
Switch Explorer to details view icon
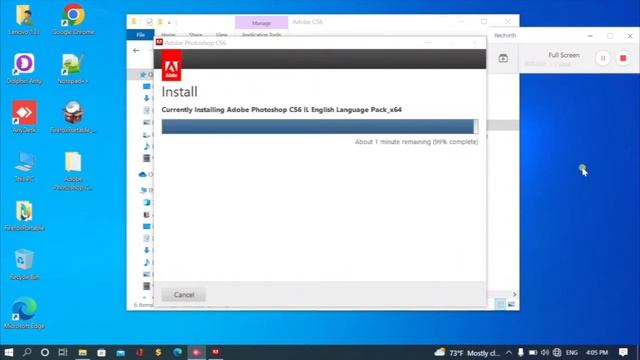(500, 304)
